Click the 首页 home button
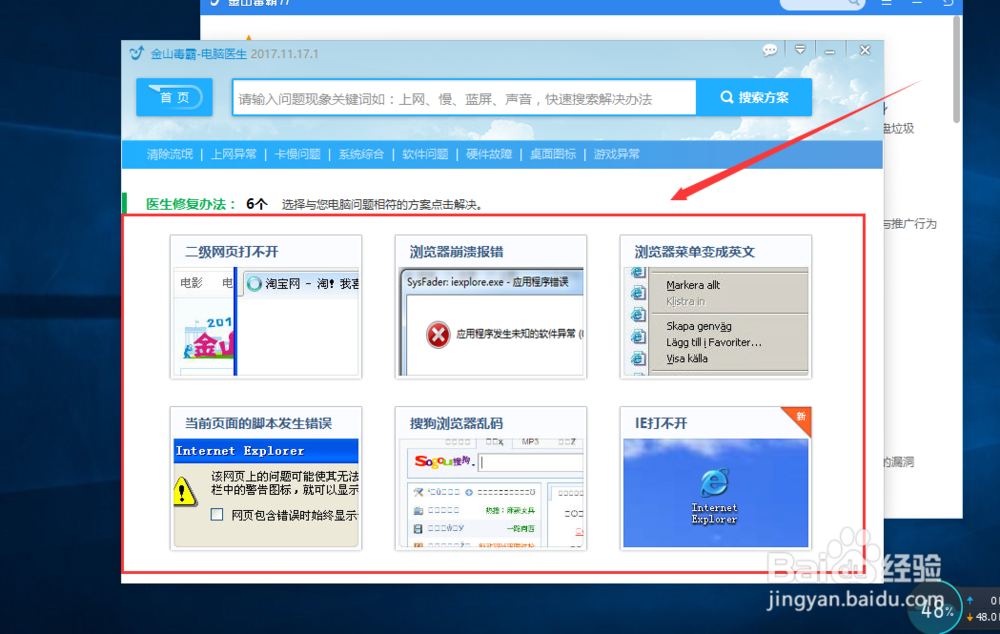1000x634 pixels. (x=174, y=97)
